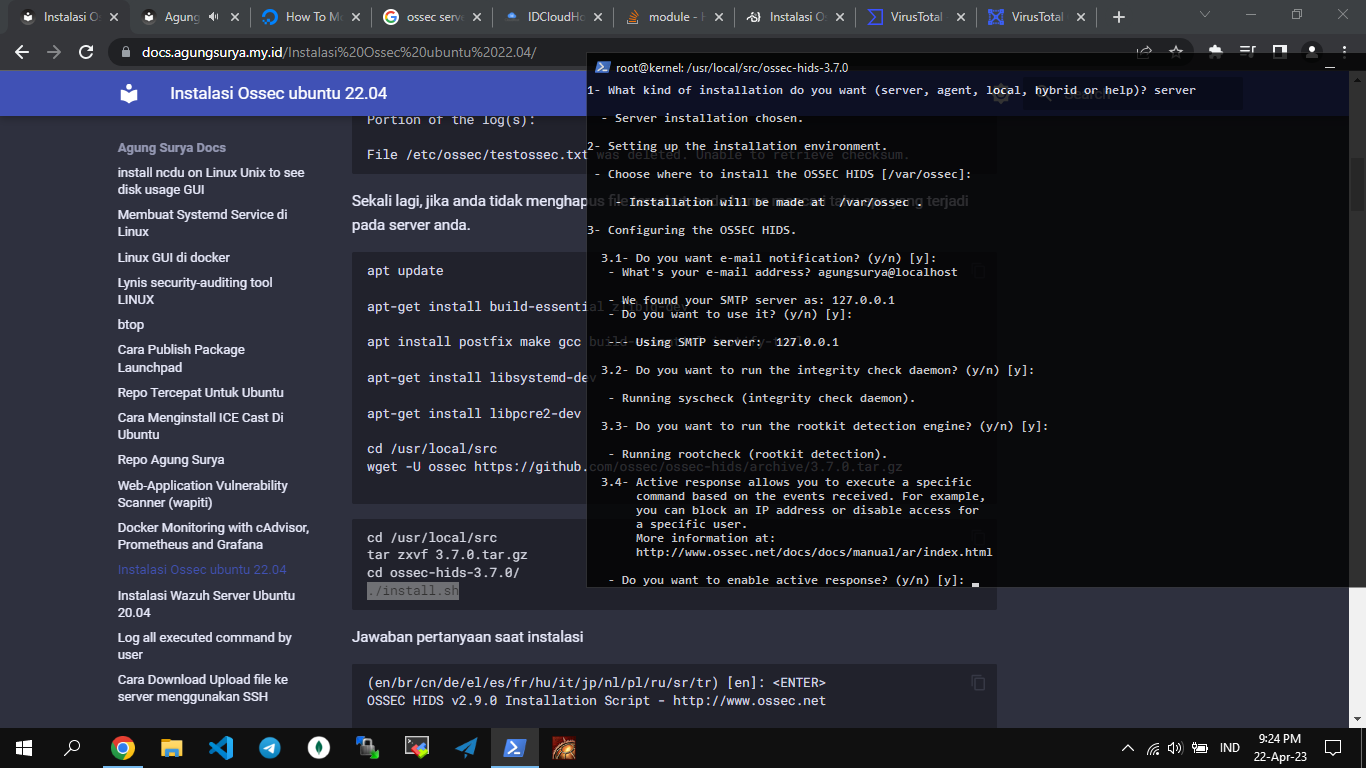The height and width of the screenshot is (768, 1366).
Task: Click the Agung Surya Docs logo icon
Action: coord(129,94)
